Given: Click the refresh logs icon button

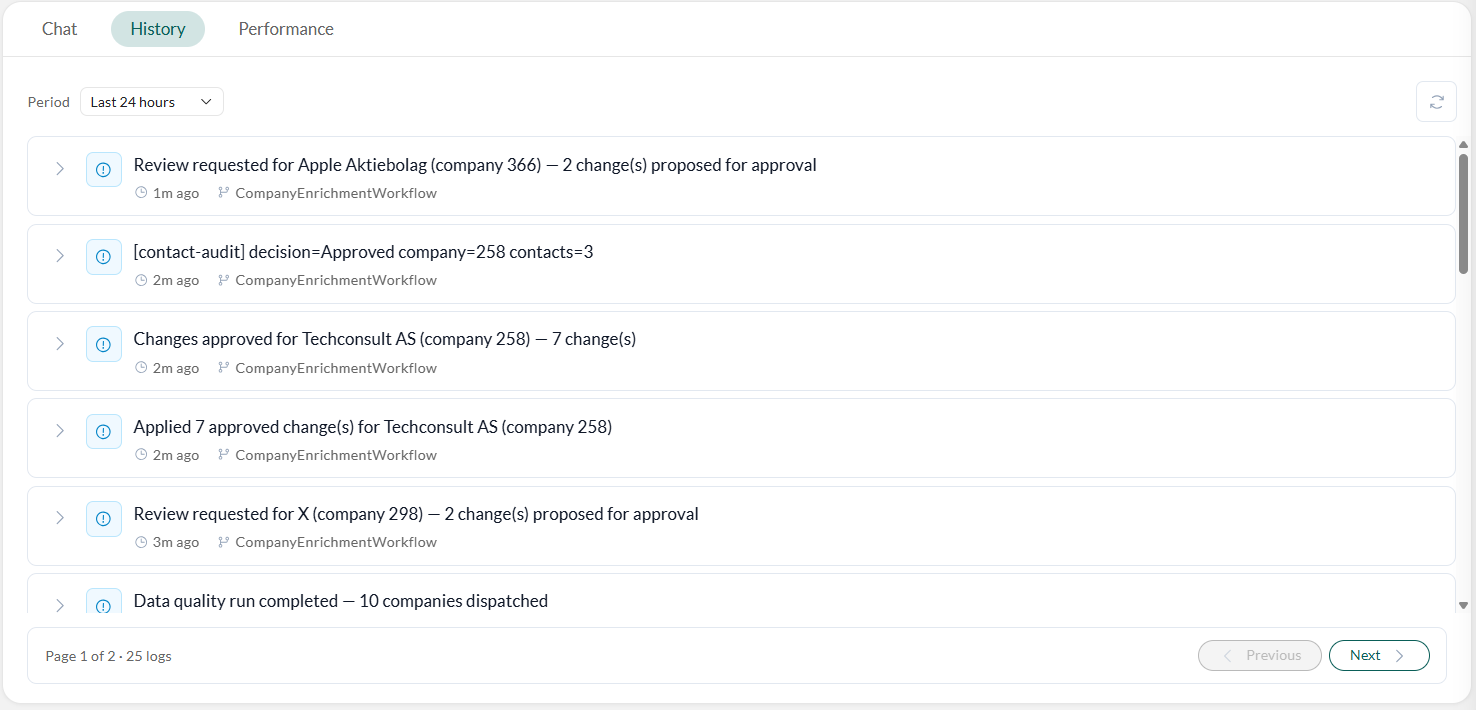Looking at the screenshot, I should click(x=1436, y=102).
